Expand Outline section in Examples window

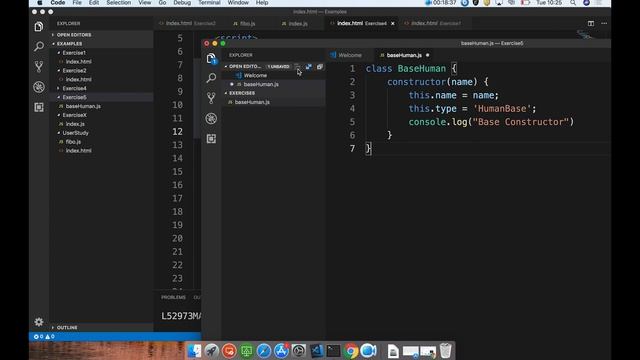click(53, 328)
